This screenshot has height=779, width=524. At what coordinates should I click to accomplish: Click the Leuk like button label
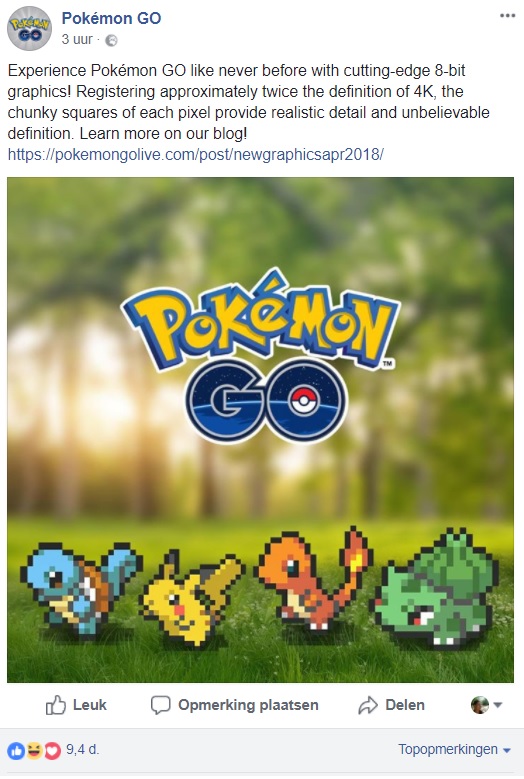[x=89, y=705]
